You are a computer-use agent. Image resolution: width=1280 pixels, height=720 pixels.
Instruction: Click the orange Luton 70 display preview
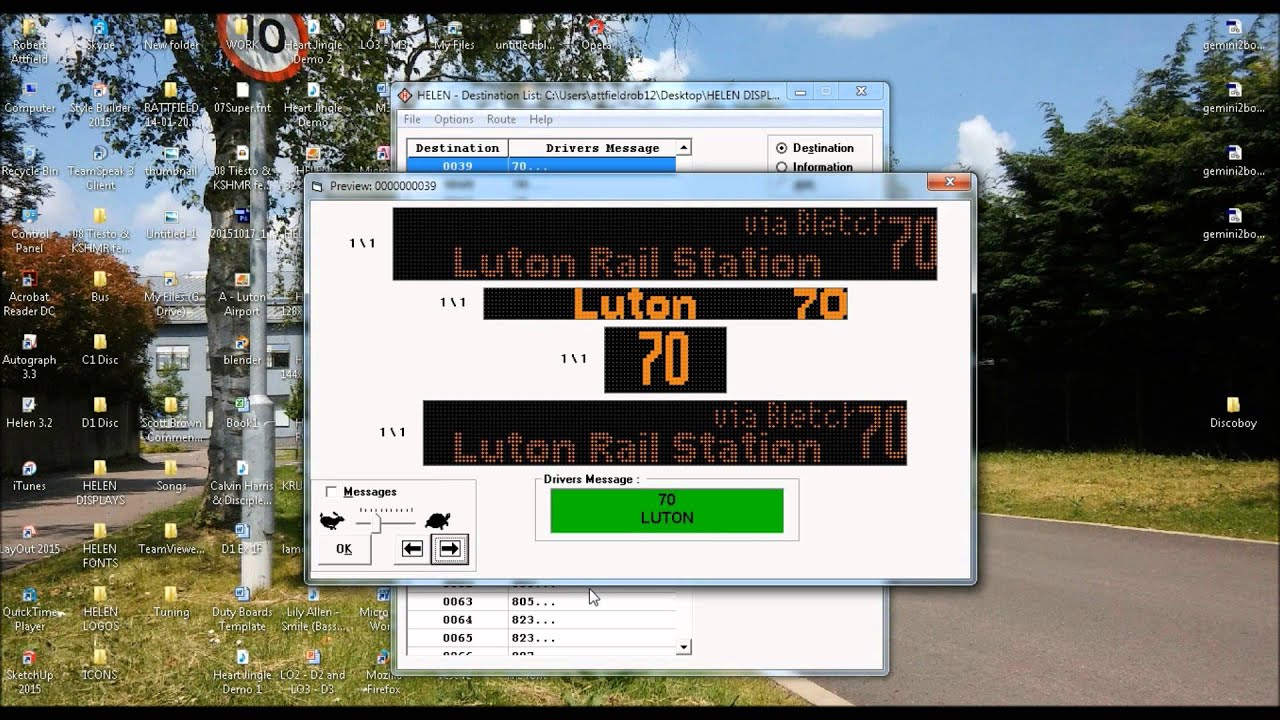pyautogui.click(x=665, y=304)
